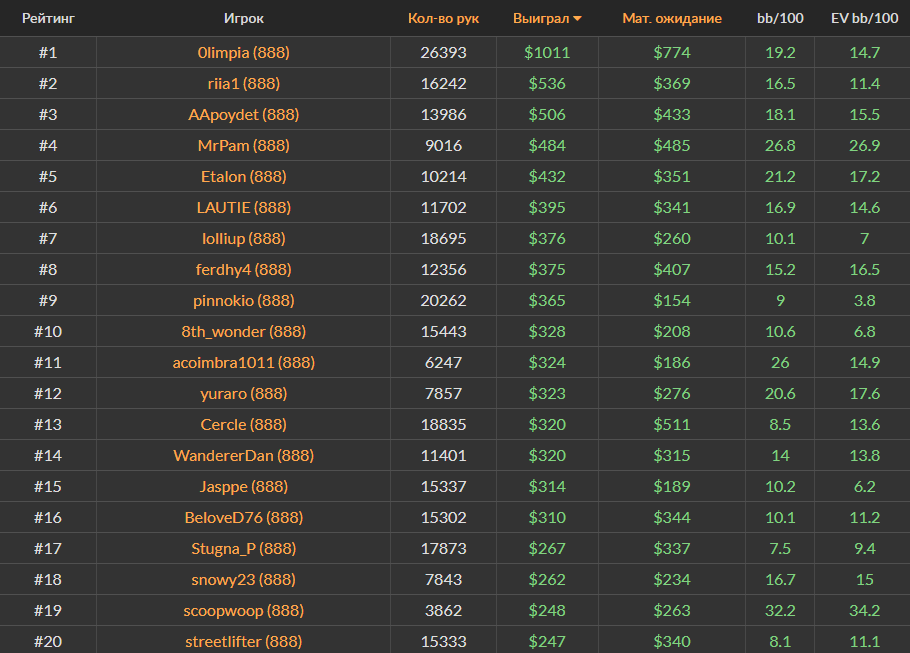Sort table by Кол-во рук column

[x=443, y=18]
